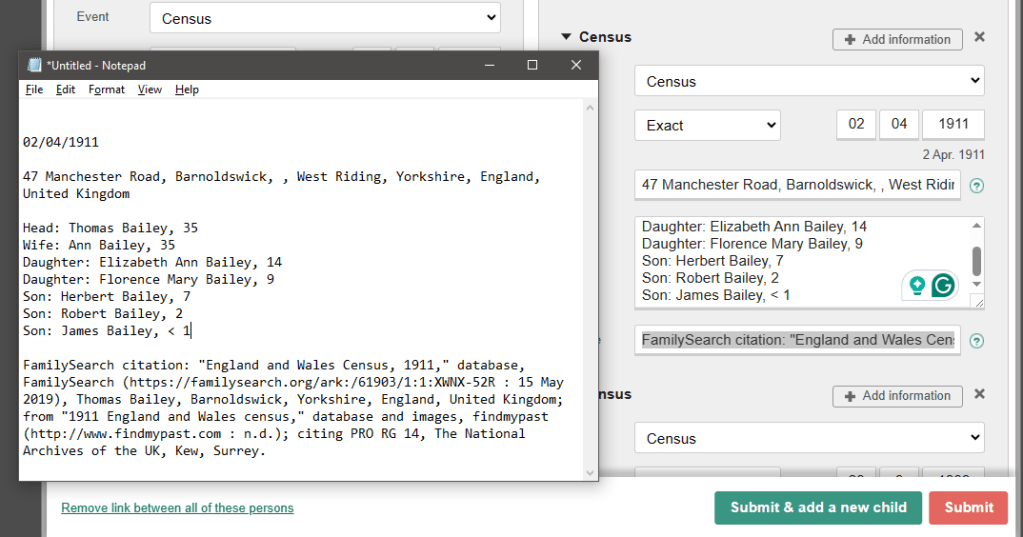Image resolution: width=1023 pixels, height=537 pixels.
Task: Open the Exact date precision dropdown
Action: [x=707, y=125]
